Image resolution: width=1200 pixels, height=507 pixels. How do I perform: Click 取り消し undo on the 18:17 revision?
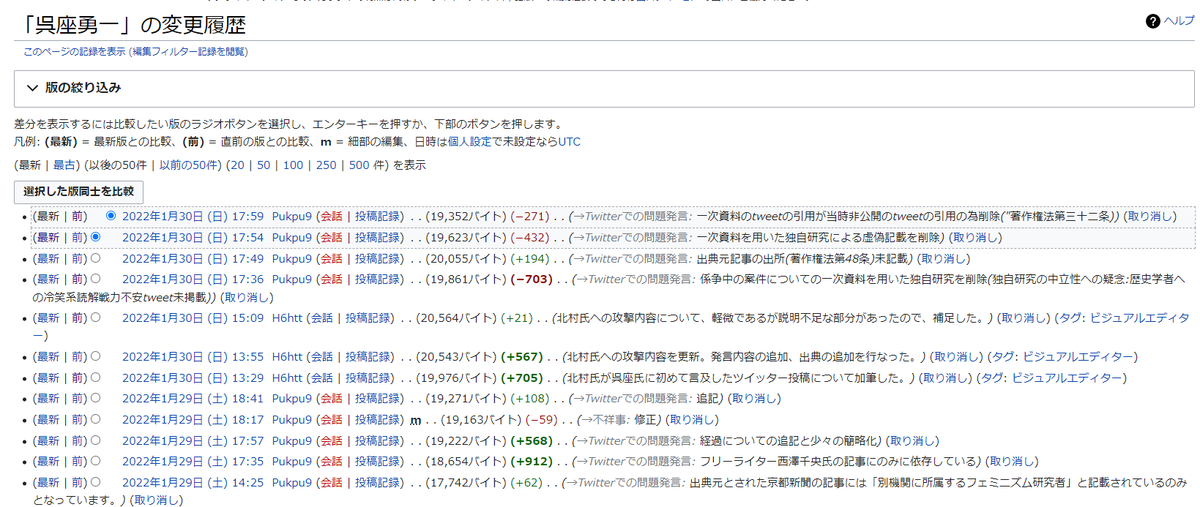[691, 420]
